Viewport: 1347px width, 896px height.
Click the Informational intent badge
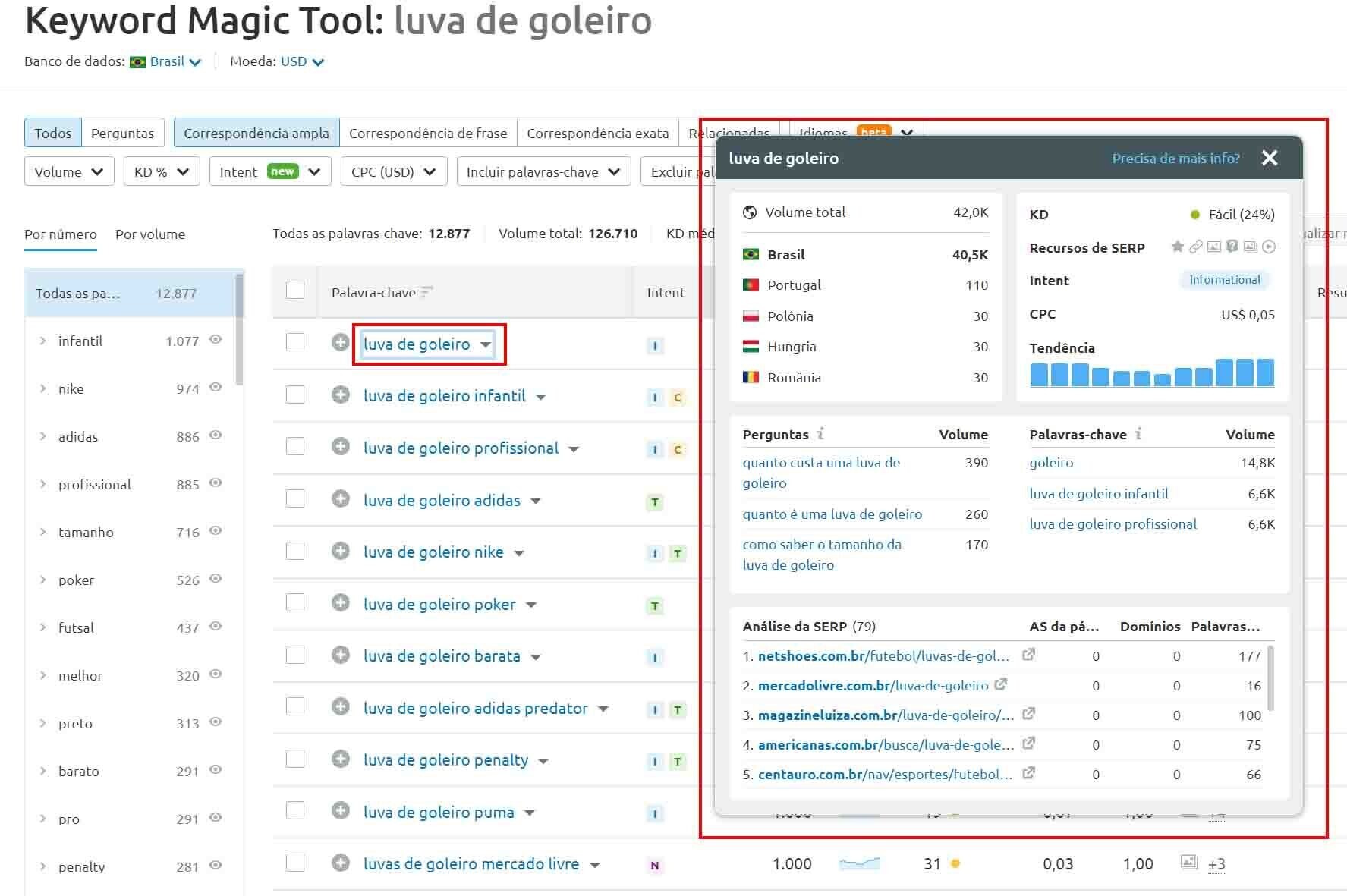[1225, 280]
